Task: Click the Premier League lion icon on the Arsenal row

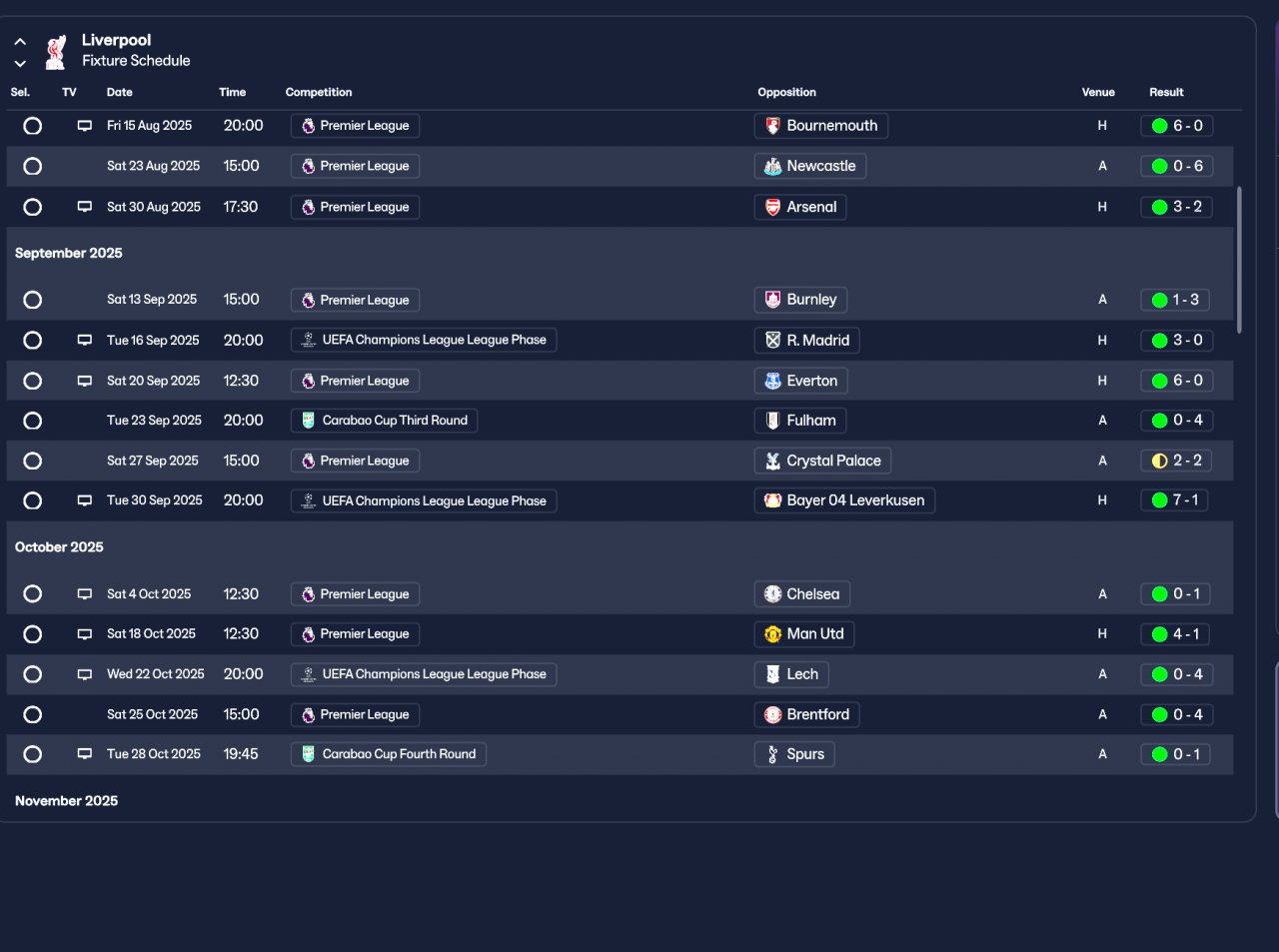Action: (x=309, y=207)
